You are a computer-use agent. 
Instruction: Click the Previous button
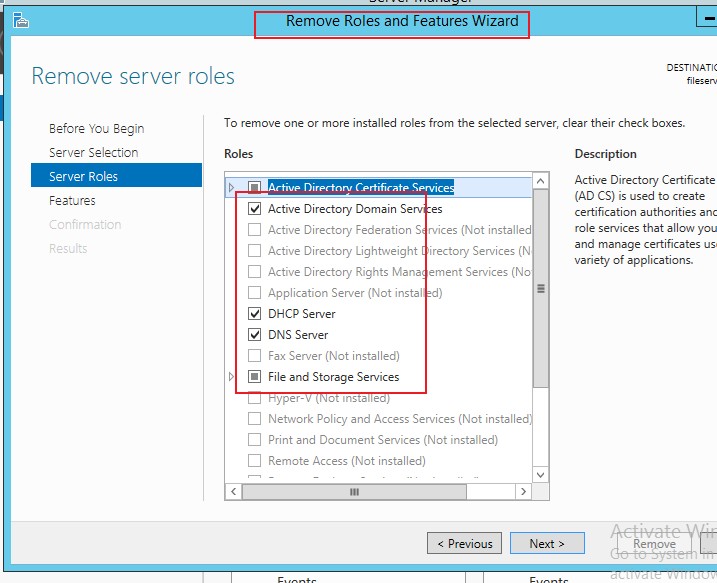(x=464, y=543)
